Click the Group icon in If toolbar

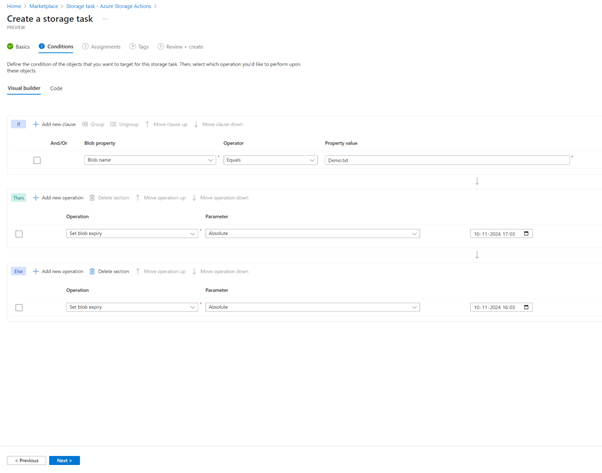click(x=85, y=124)
